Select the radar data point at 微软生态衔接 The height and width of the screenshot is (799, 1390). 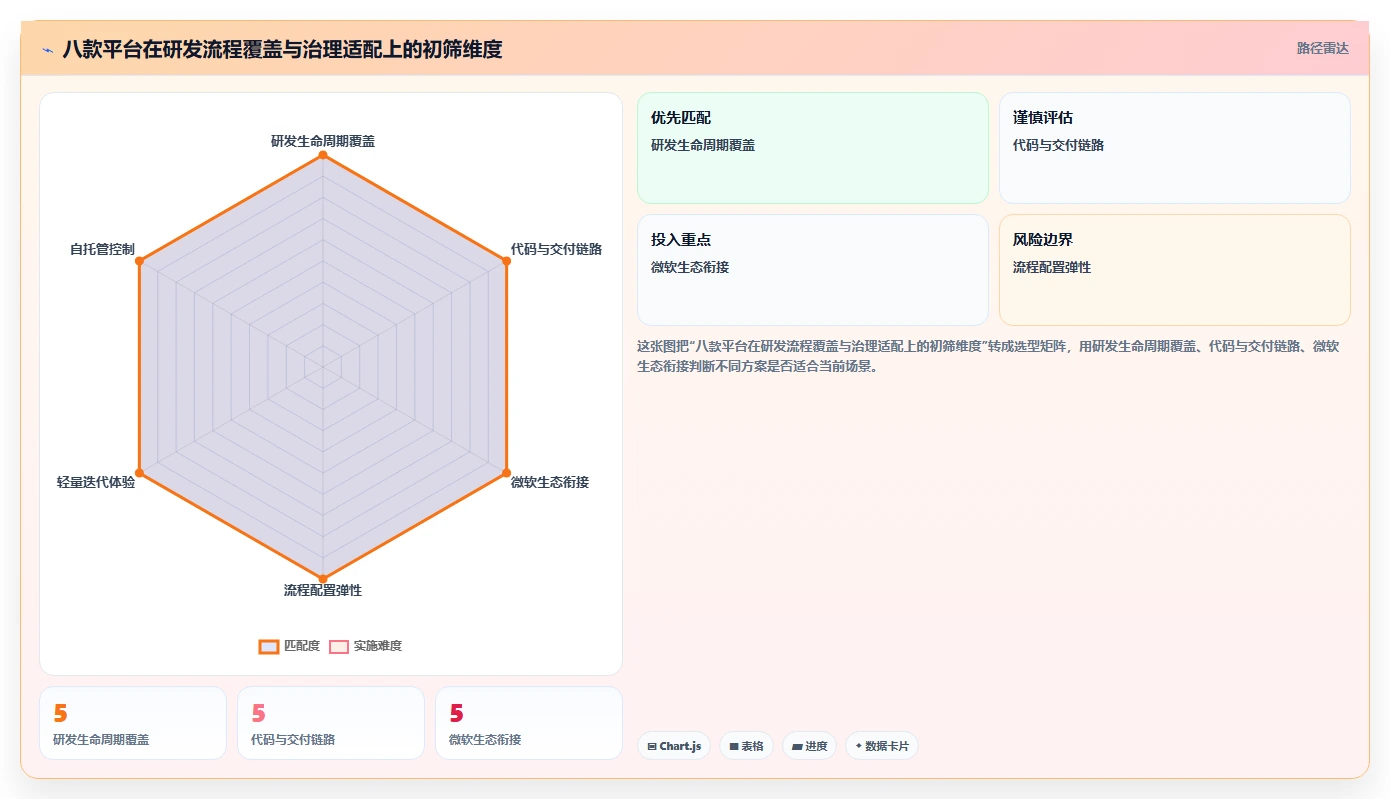506,472
